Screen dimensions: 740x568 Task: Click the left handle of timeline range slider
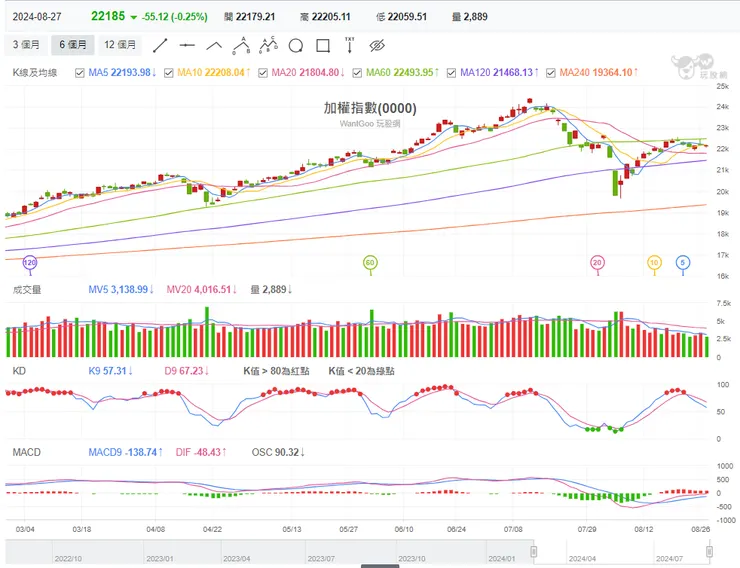[x=534, y=552]
